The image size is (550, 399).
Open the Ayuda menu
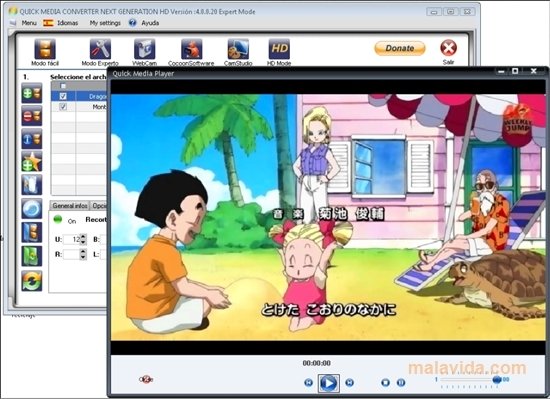coord(150,23)
